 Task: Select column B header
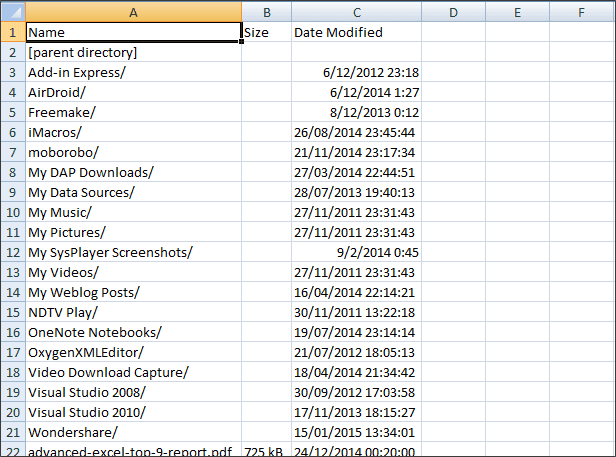266,12
